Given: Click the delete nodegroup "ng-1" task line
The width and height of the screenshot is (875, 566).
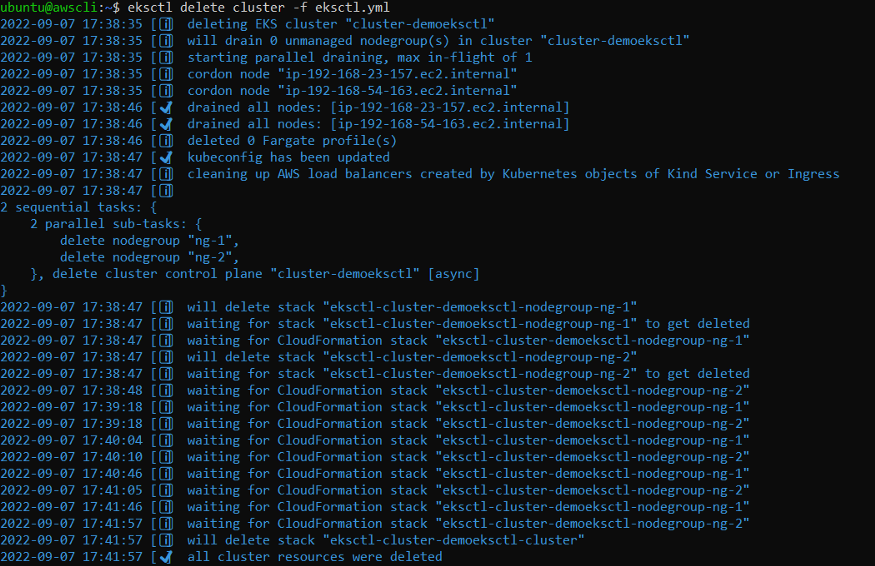Looking at the screenshot, I should (x=149, y=240).
